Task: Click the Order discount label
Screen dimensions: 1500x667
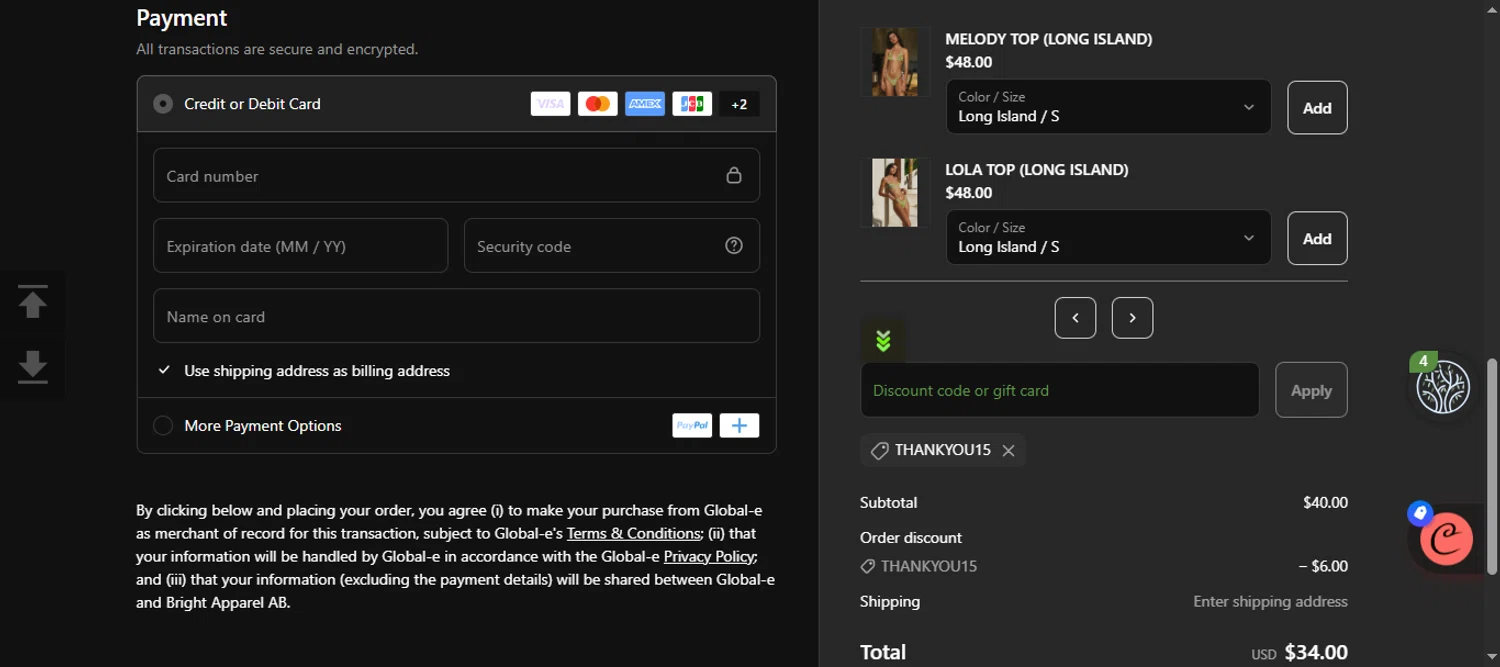Action: click(911, 537)
